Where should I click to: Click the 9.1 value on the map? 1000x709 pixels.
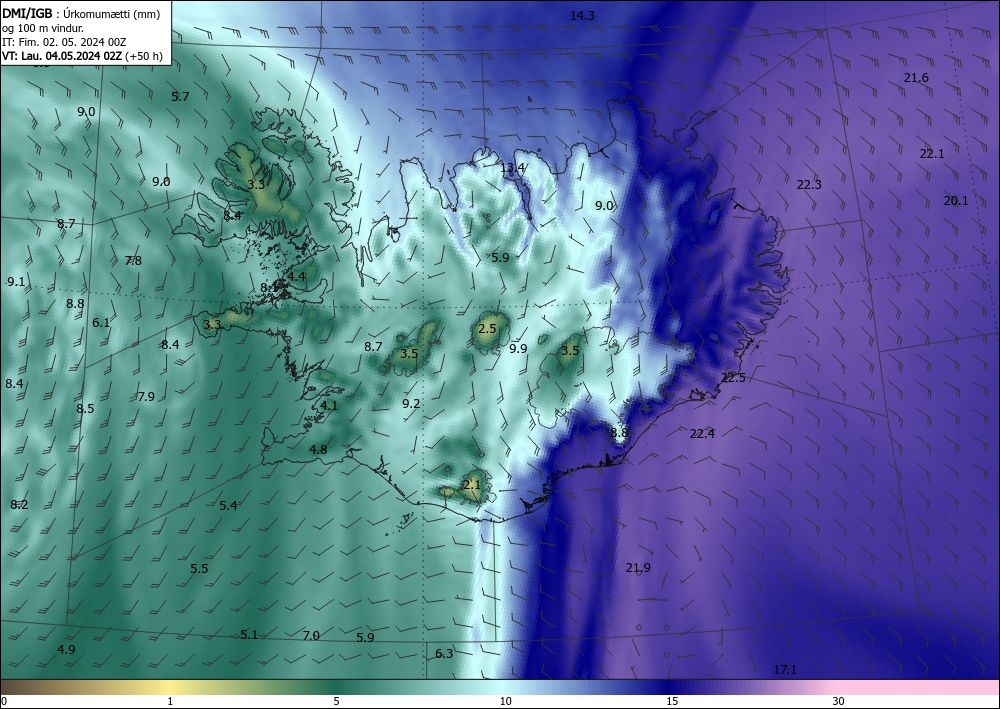point(16,282)
